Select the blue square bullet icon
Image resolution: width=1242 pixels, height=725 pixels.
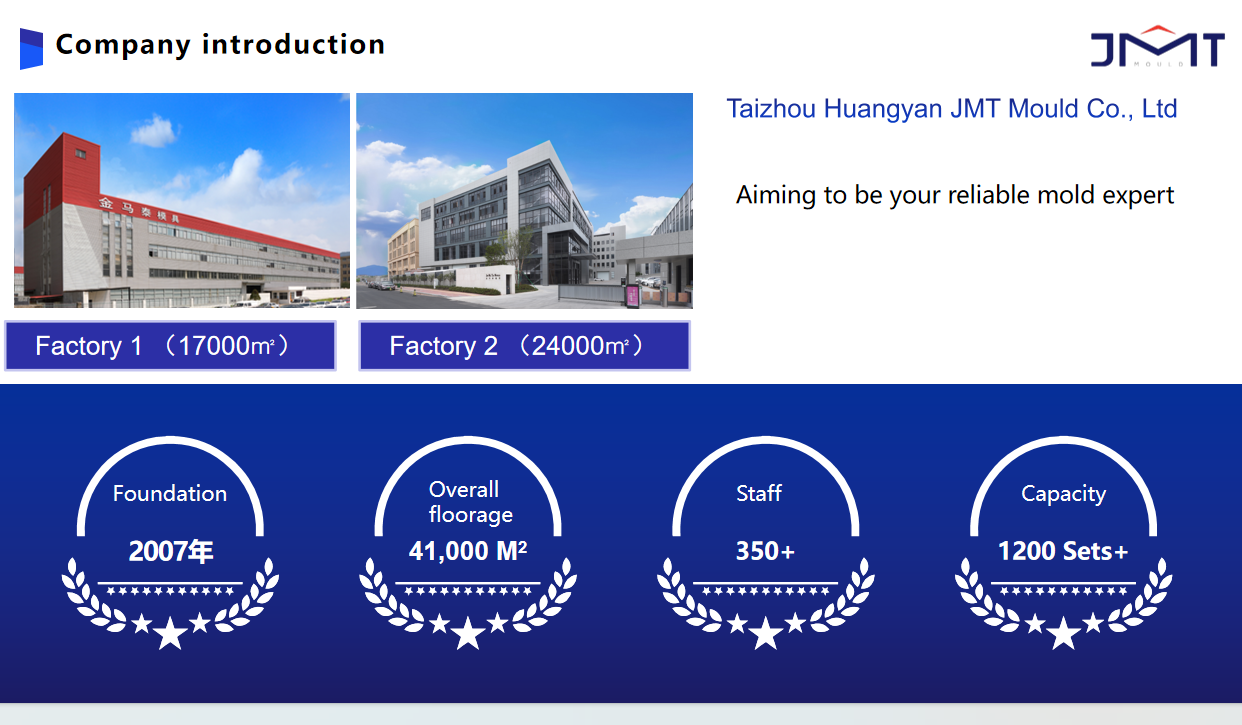click(31, 44)
